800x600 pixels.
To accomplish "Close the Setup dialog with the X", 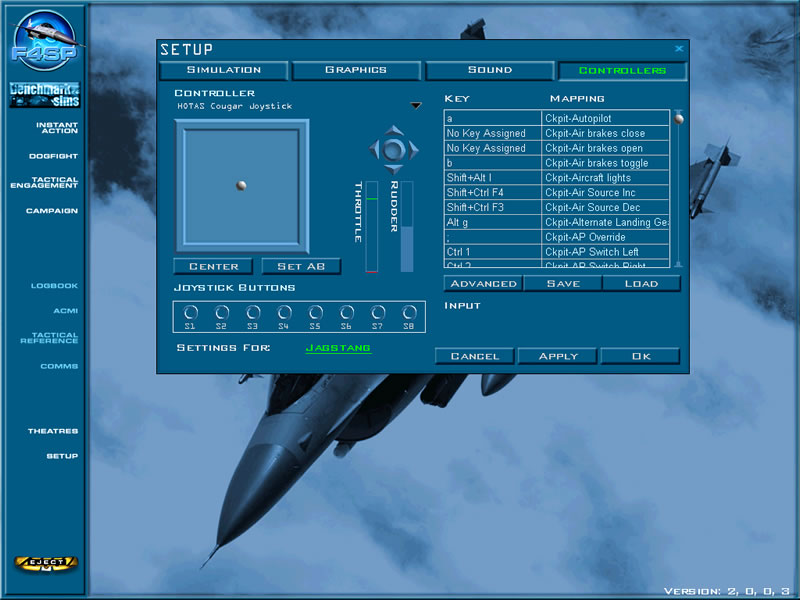I will pos(679,48).
